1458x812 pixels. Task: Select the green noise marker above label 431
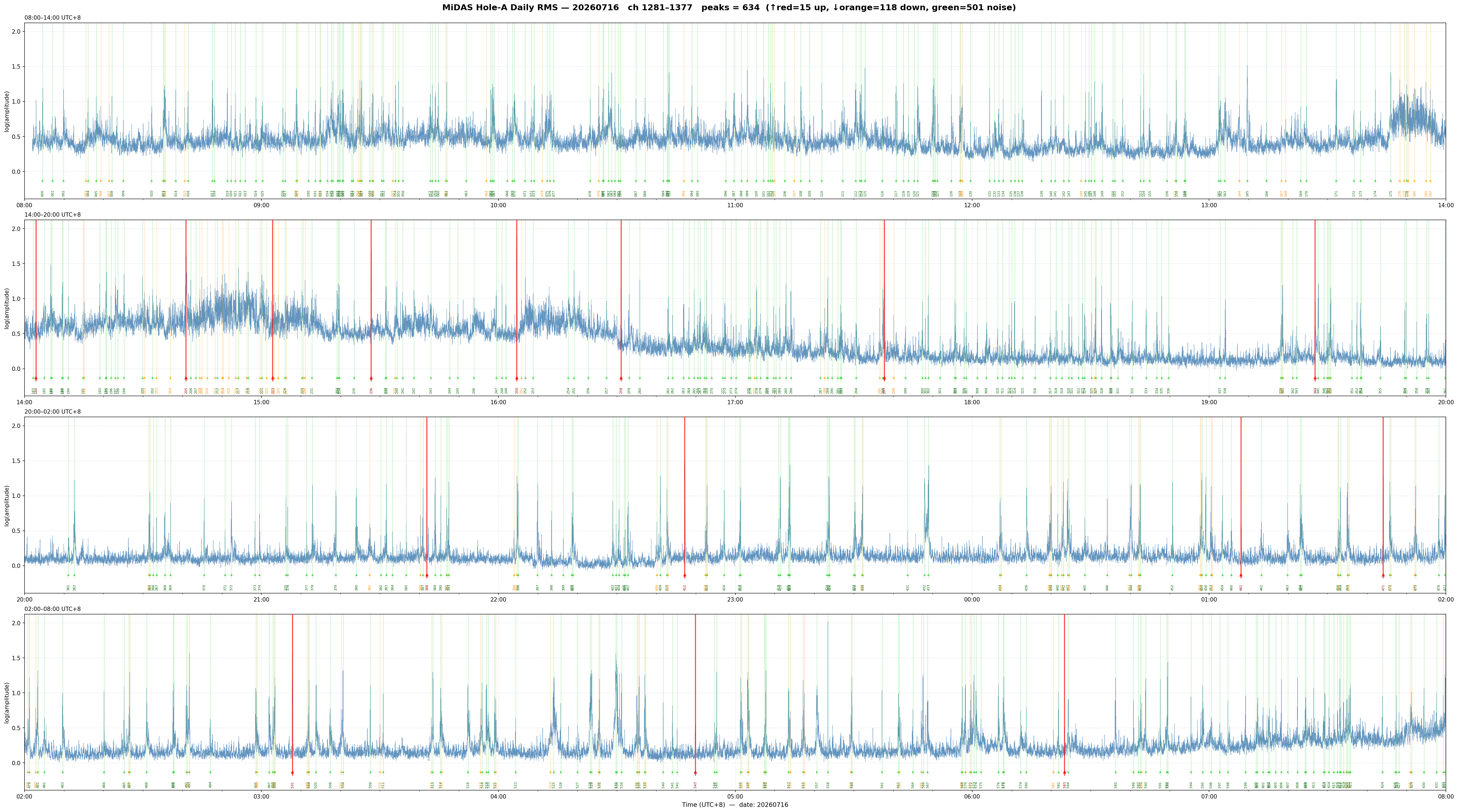[x=908, y=575]
